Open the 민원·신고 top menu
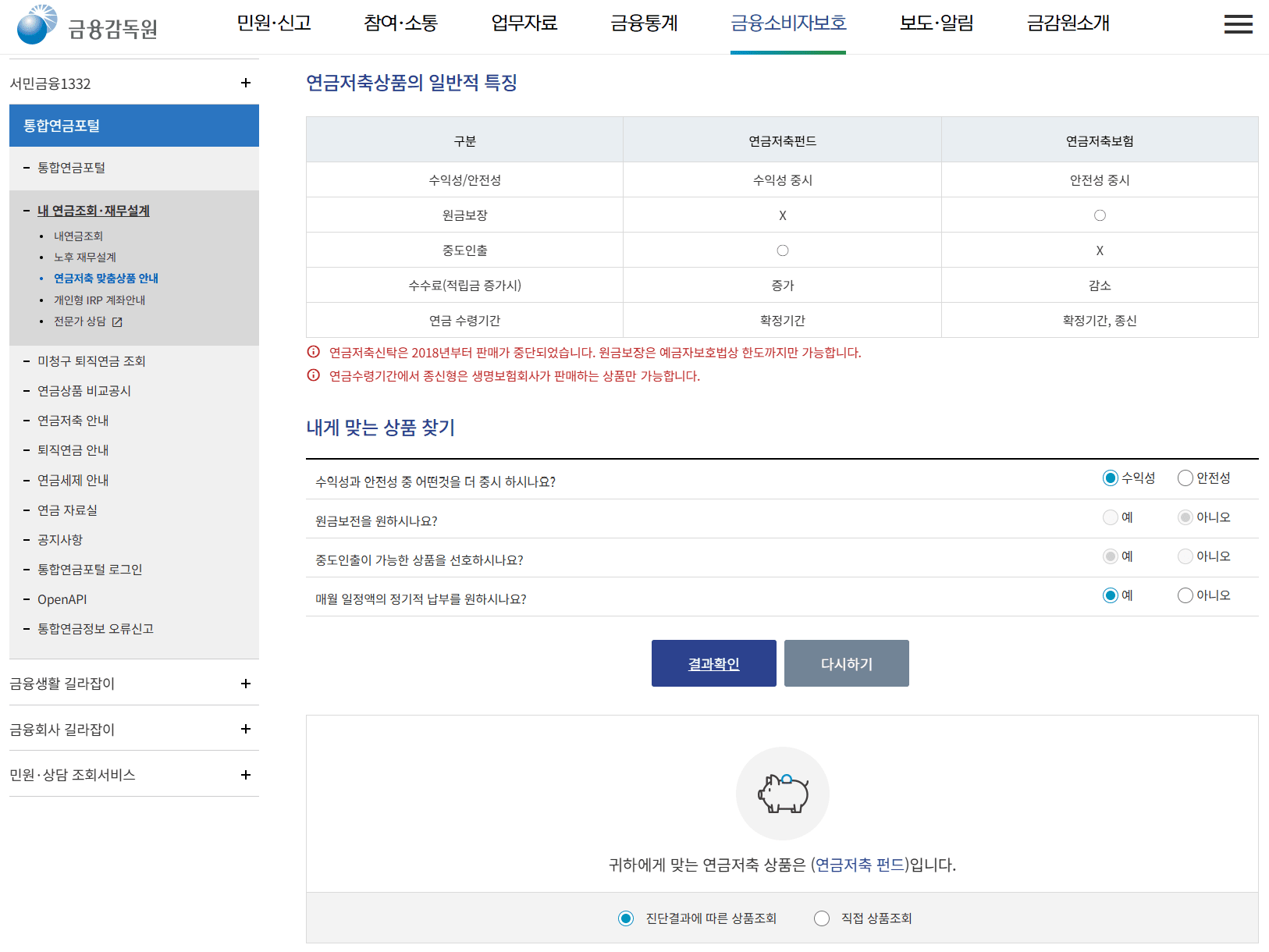 (274, 23)
